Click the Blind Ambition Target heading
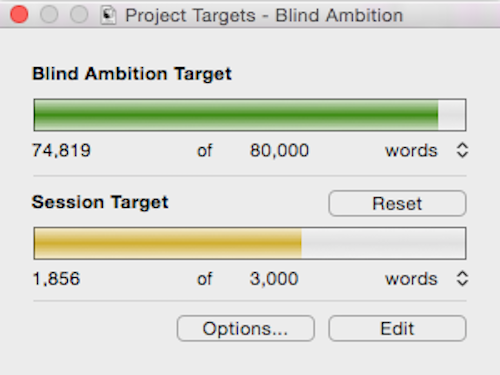This screenshot has height=375, width=500. [x=132, y=74]
